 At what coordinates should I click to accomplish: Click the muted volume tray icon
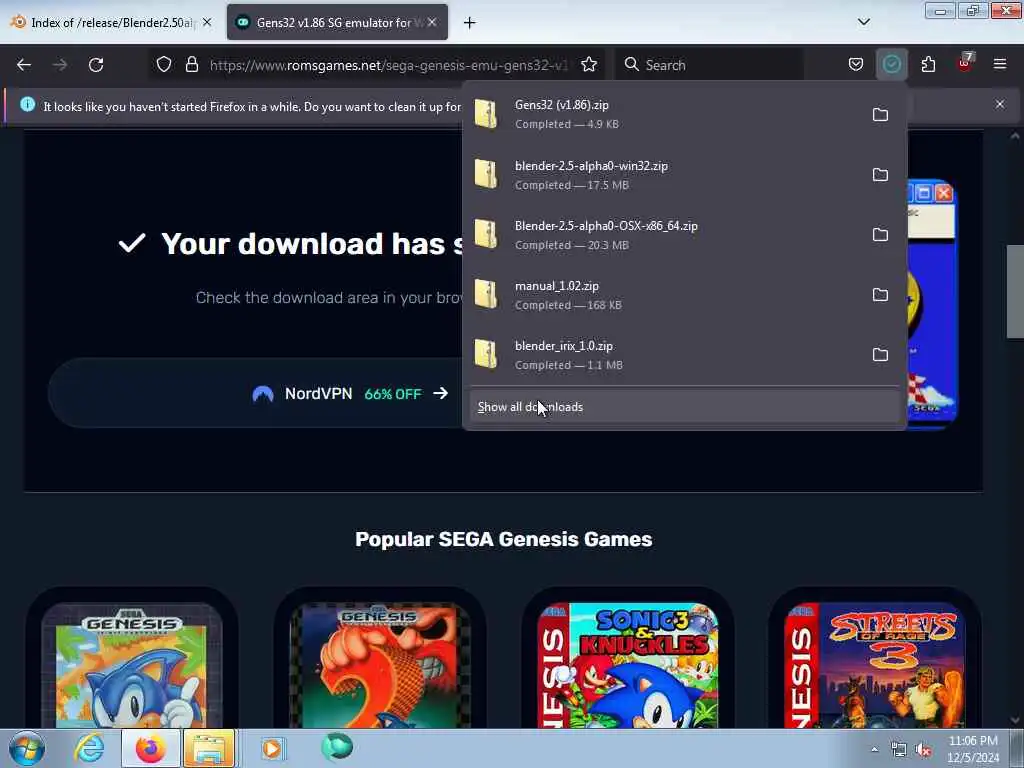[x=923, y=750]
